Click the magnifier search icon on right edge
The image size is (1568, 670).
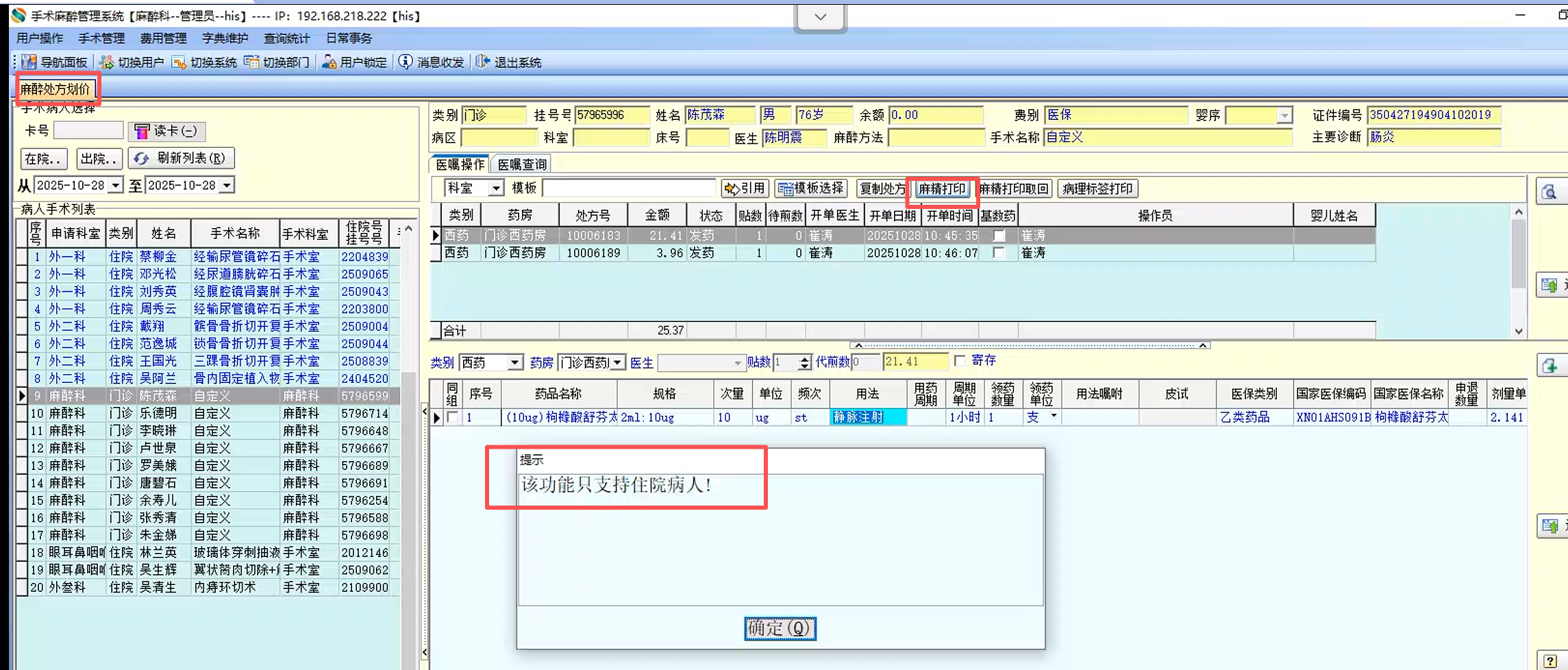pos(1550,193)
